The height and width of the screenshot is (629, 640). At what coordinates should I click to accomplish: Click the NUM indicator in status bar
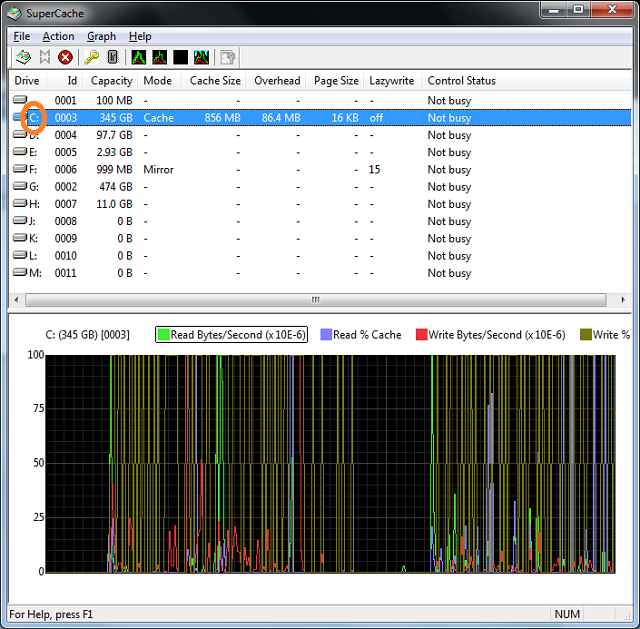pyautogui.click(x=567, y=614)
